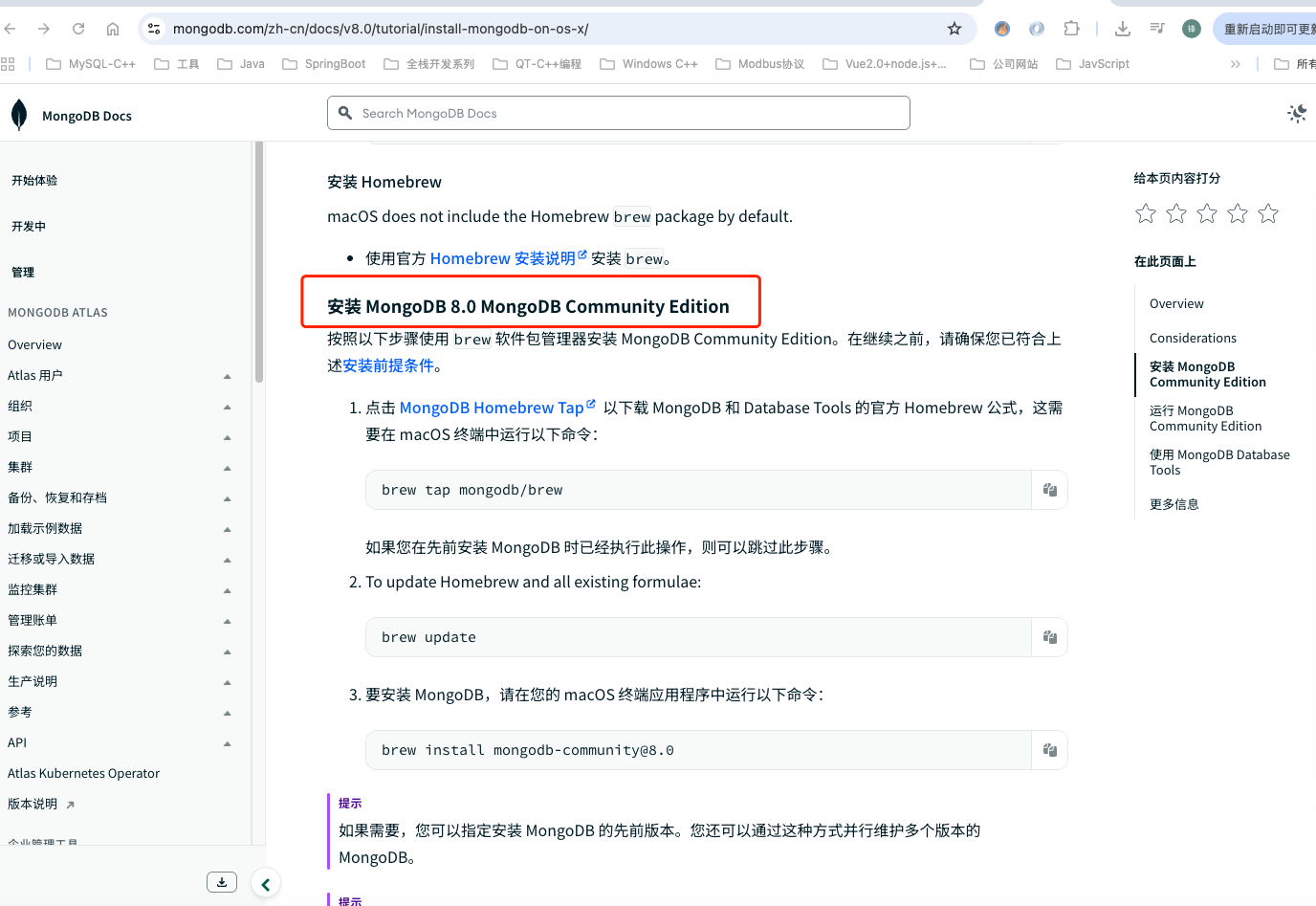Image resolution: width=1316 pixels, height=906 pixels.
Task: Expand 生产说明 sidebar section
Action: pos(228,682)
